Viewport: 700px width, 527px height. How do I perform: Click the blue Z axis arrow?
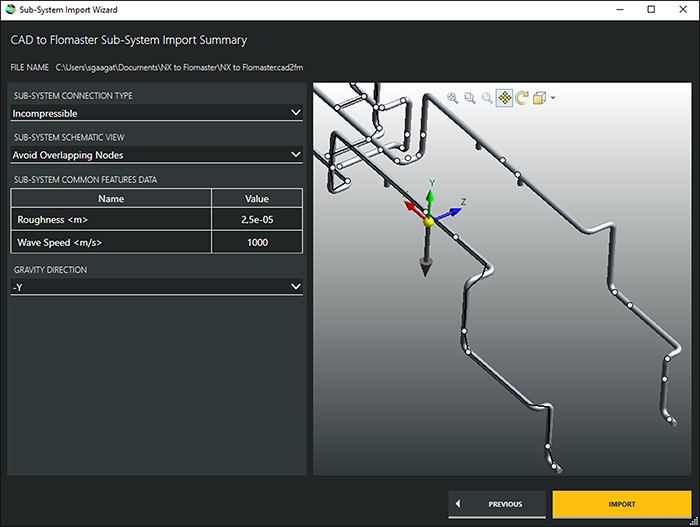pos(449,213)
